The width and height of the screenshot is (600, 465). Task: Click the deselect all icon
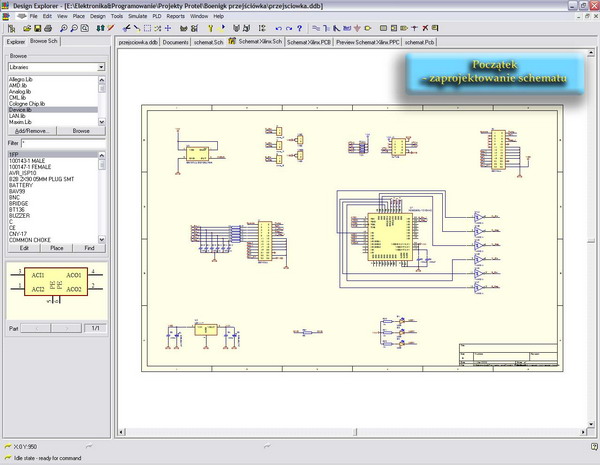(157, 28)
